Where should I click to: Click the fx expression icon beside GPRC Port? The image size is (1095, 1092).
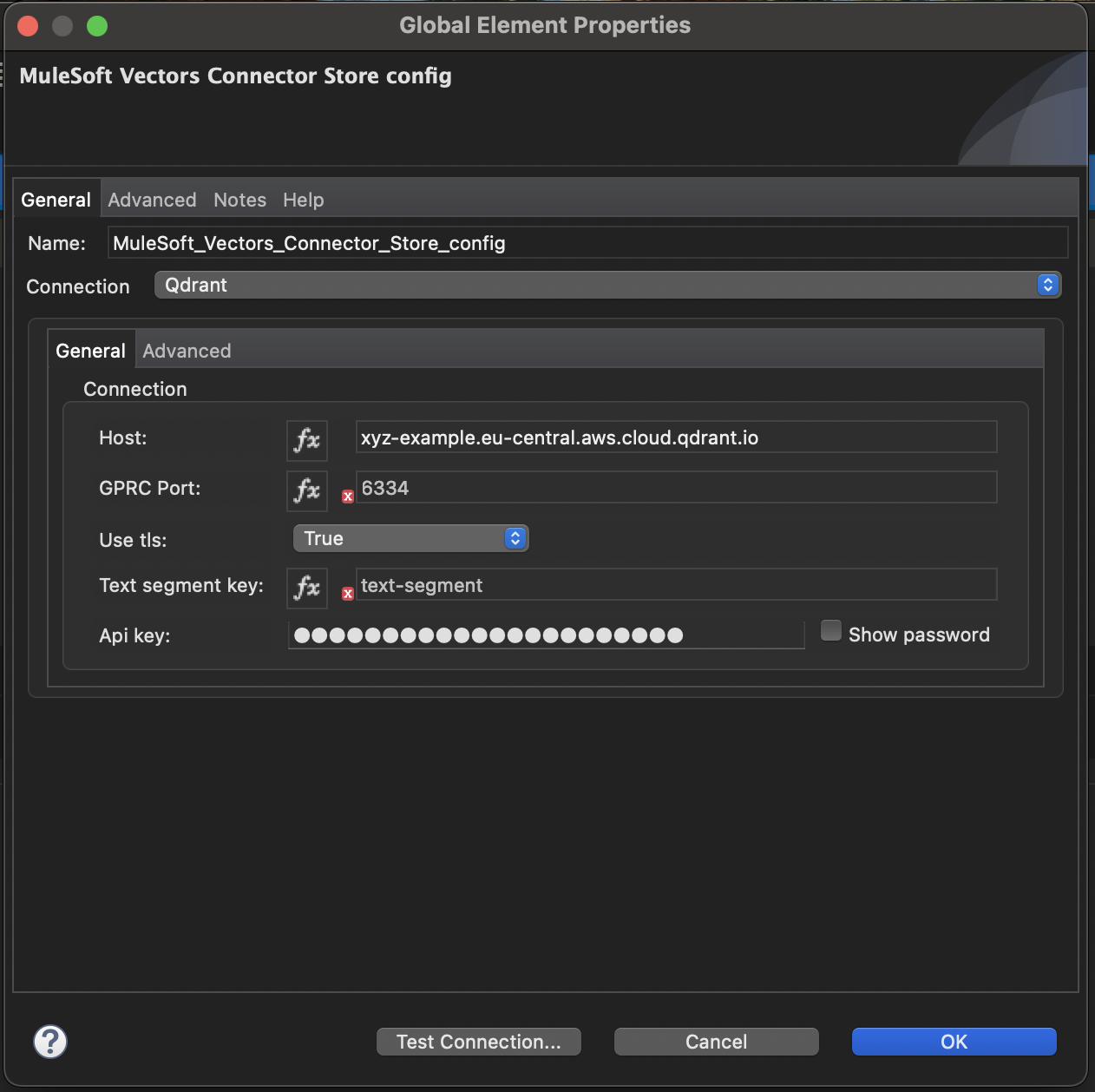tap(306, 490)
